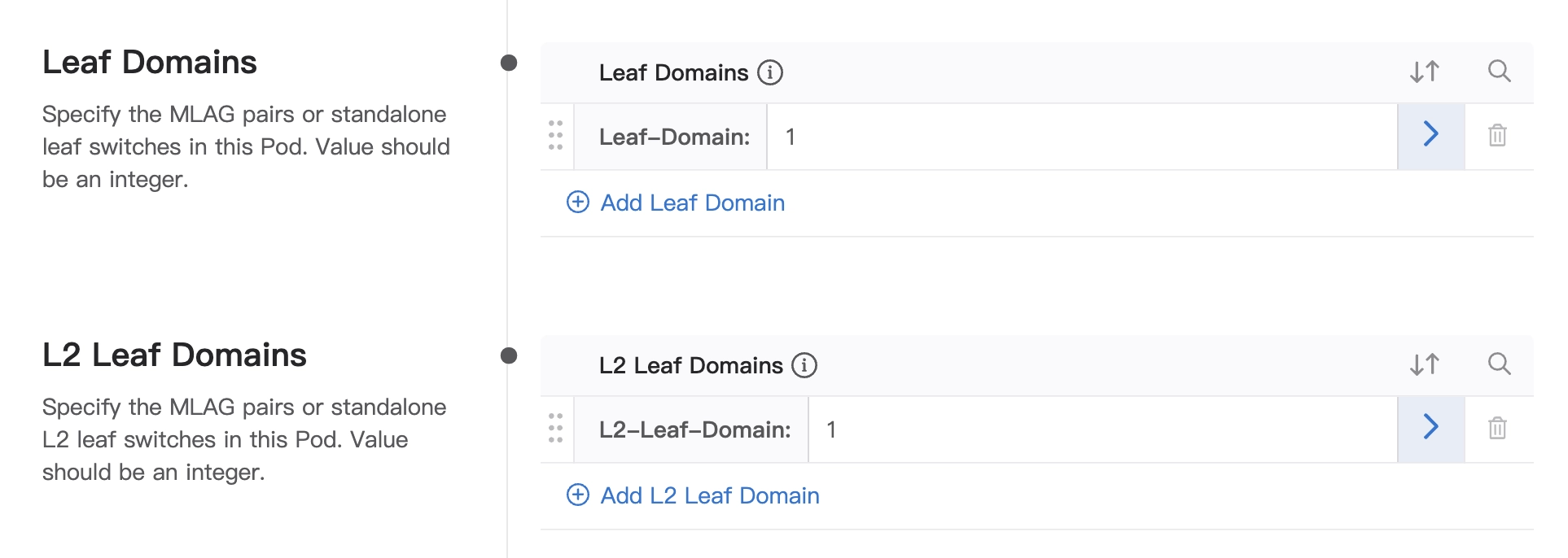Select the Leaf Domains section heading

click(x=150, y=63)
